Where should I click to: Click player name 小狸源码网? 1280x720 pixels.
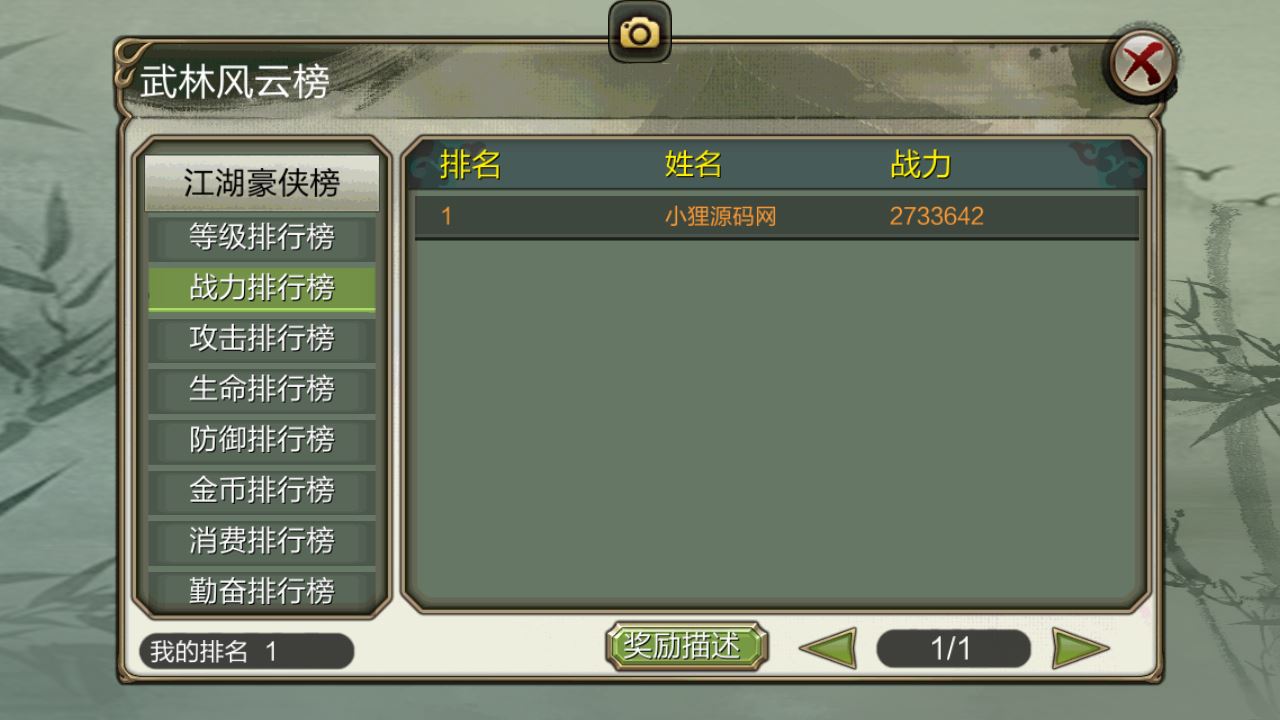pos(720,216)
